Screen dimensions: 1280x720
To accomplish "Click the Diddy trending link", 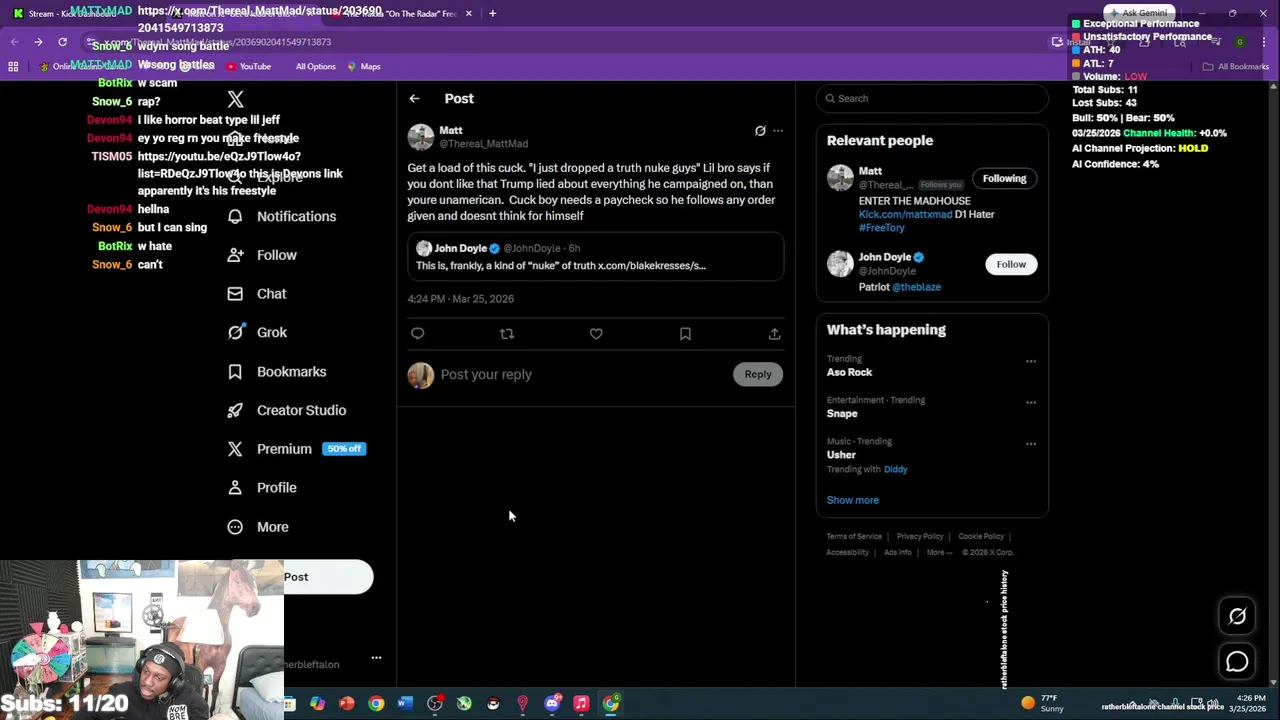I will 895,469.
